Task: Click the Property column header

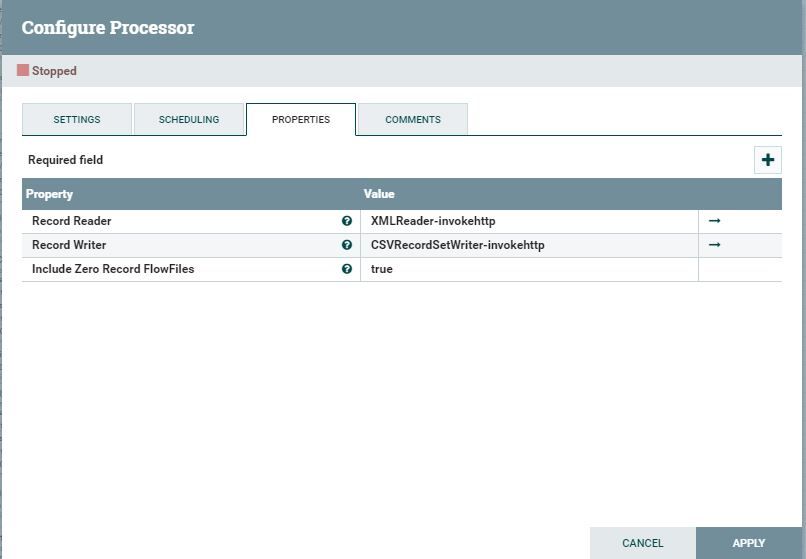Action: point(49,194)
